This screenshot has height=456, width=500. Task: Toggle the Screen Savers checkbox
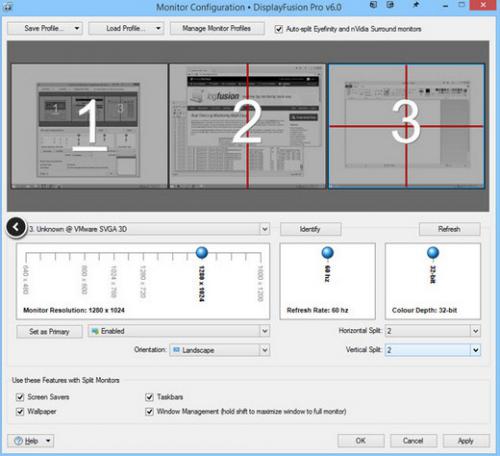(20, 397)
